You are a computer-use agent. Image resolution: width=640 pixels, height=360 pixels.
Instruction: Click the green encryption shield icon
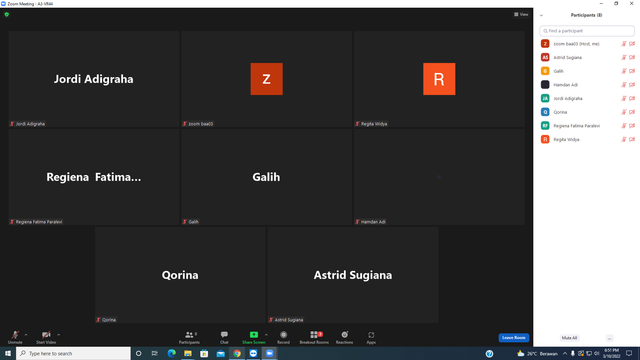7,14
